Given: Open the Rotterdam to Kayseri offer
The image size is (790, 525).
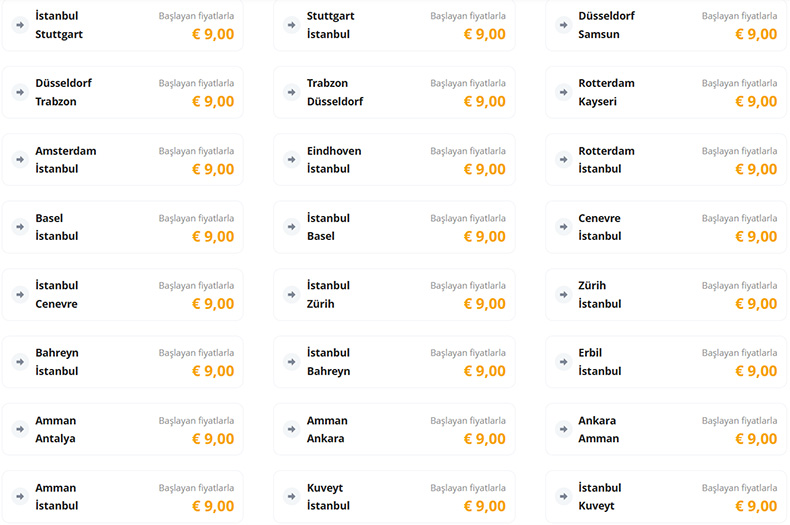Looking at the screenshot, I should coord(665,92).
